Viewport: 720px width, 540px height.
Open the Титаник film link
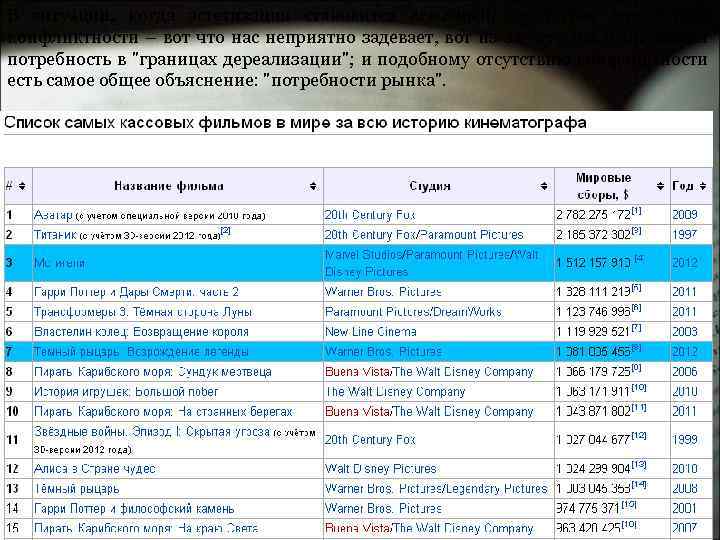click(x=55, y=235)
